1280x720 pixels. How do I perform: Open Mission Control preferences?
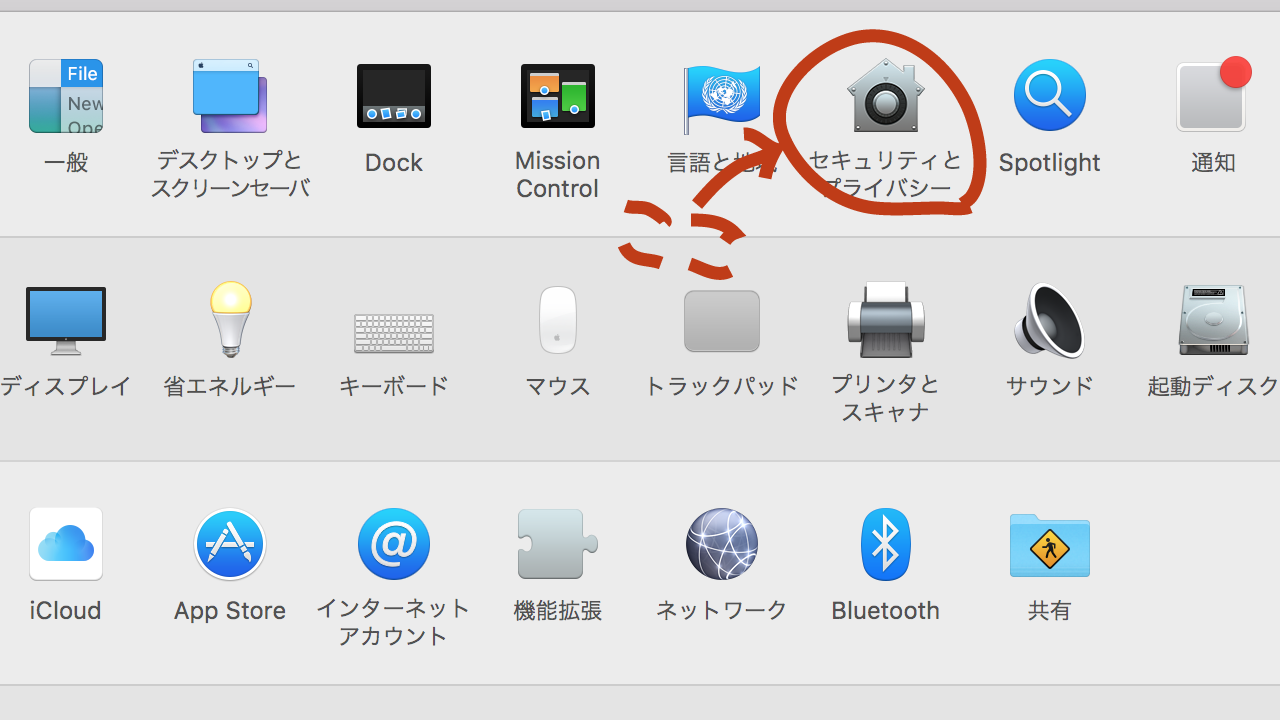tap(558, 96)
